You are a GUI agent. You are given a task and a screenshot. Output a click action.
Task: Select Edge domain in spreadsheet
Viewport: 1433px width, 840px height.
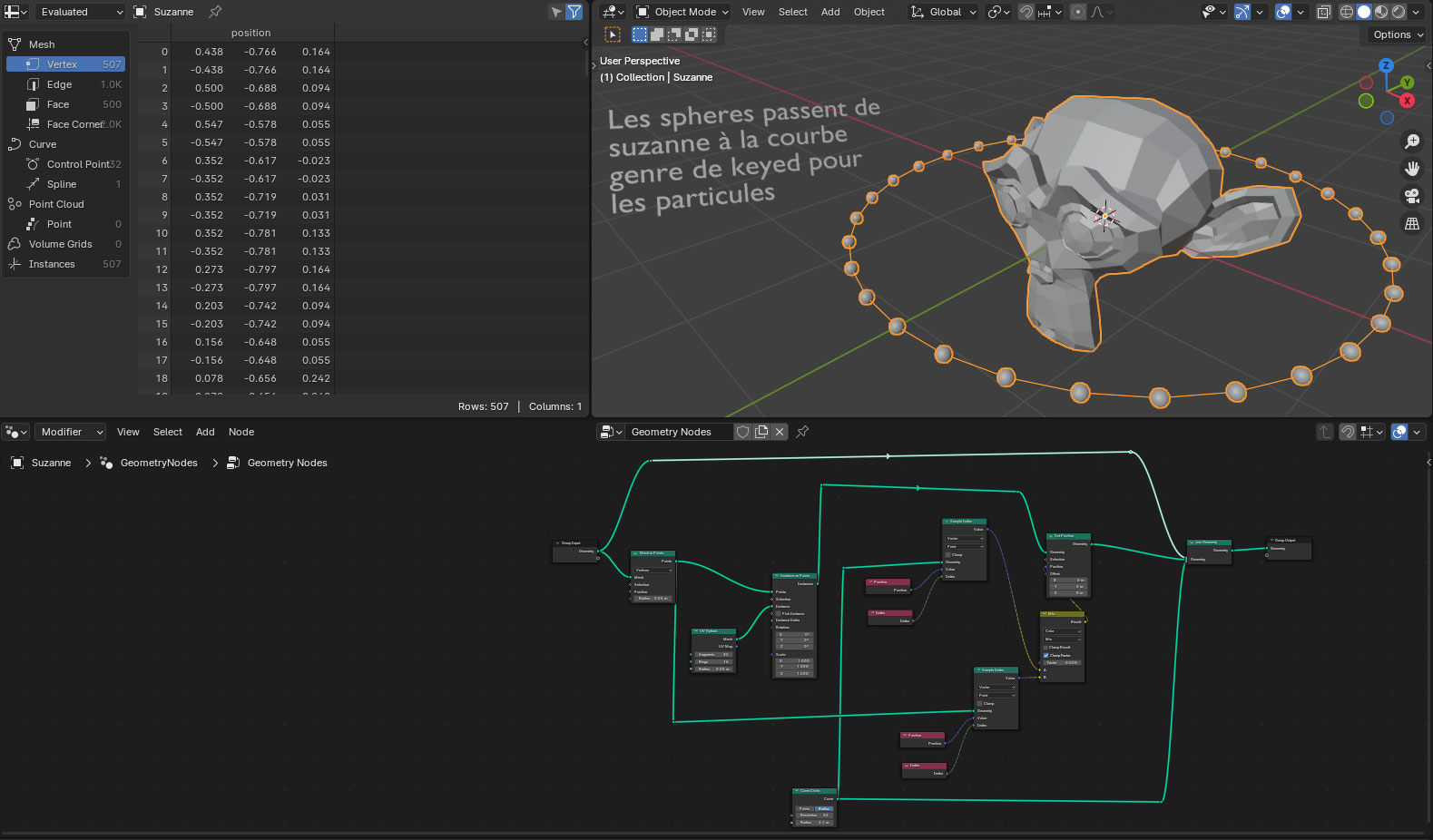(x=65, y=84)
